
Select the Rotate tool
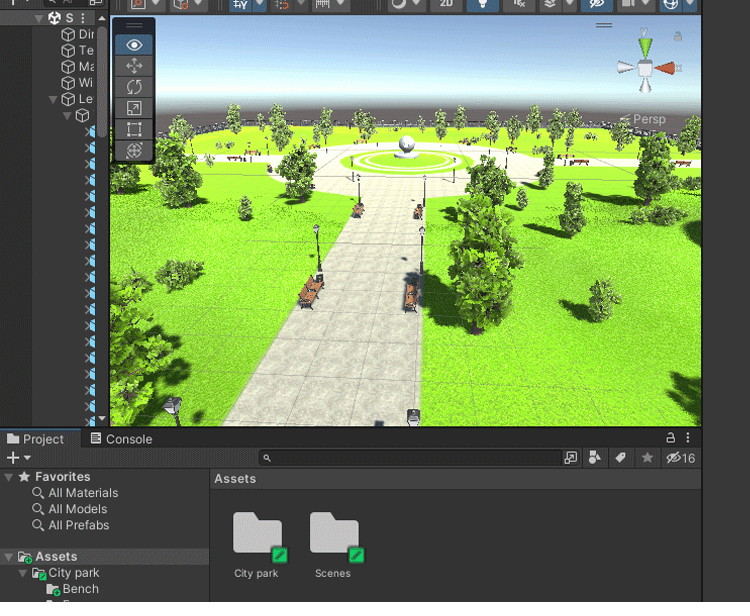pos(135,87)
